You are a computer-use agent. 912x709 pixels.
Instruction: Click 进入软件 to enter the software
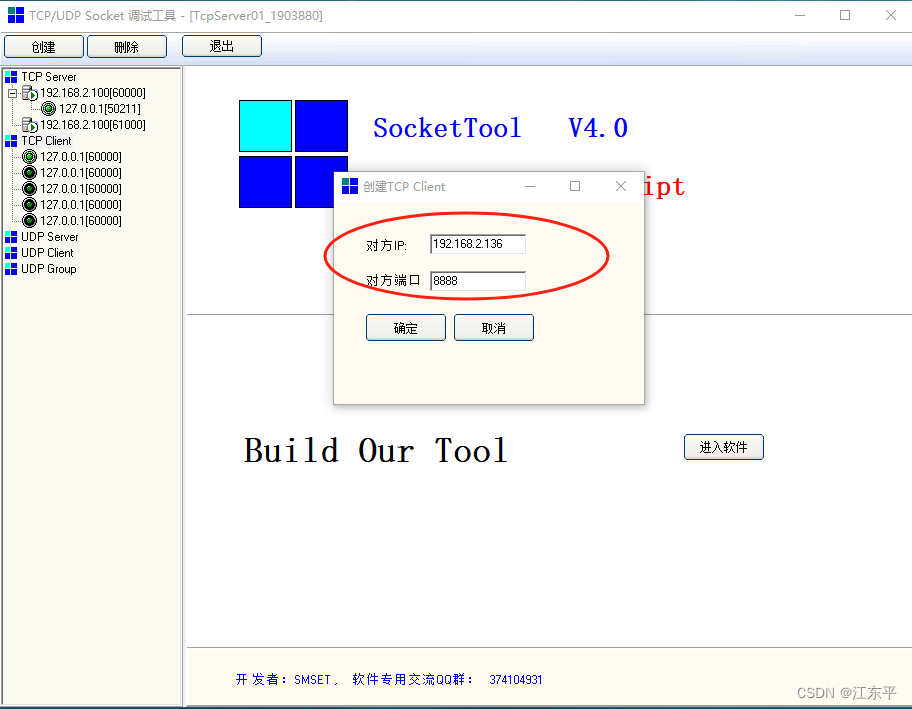(723, 447)
